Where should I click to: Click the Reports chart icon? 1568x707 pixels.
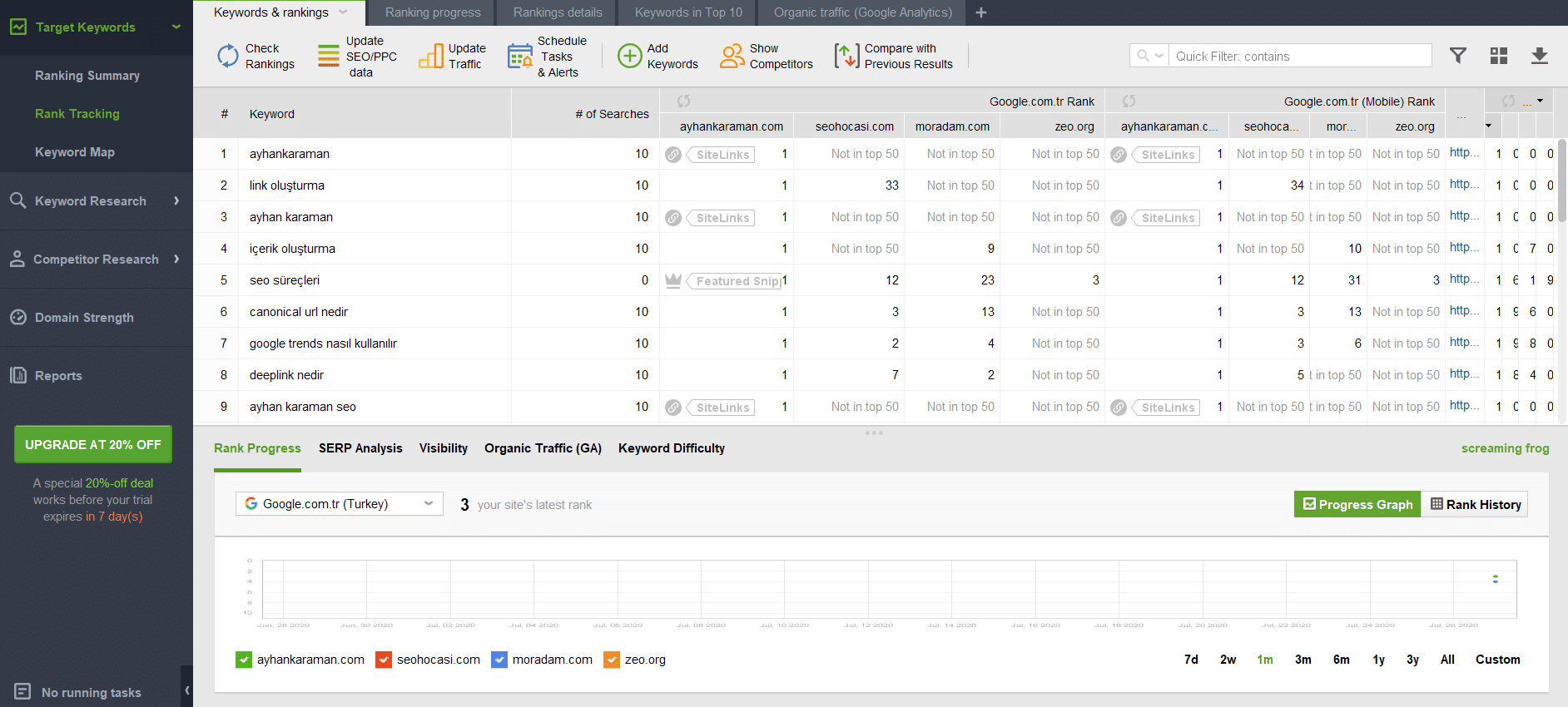(x=17, y=375)
